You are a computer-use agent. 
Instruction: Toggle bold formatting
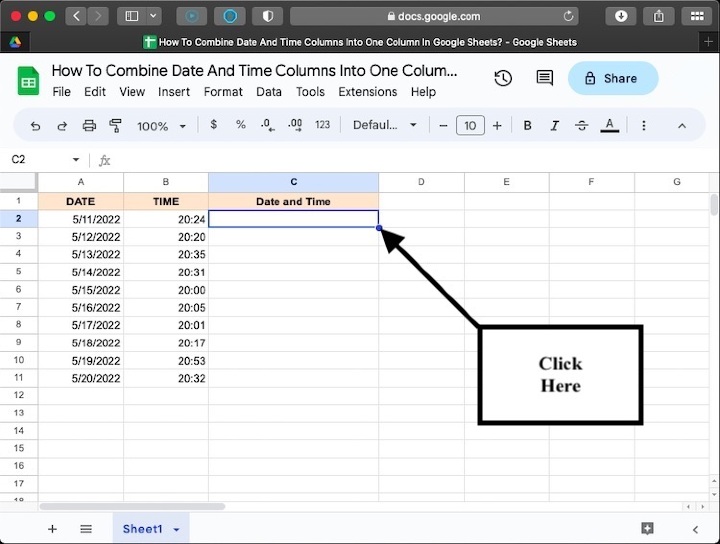pos(528,125)
